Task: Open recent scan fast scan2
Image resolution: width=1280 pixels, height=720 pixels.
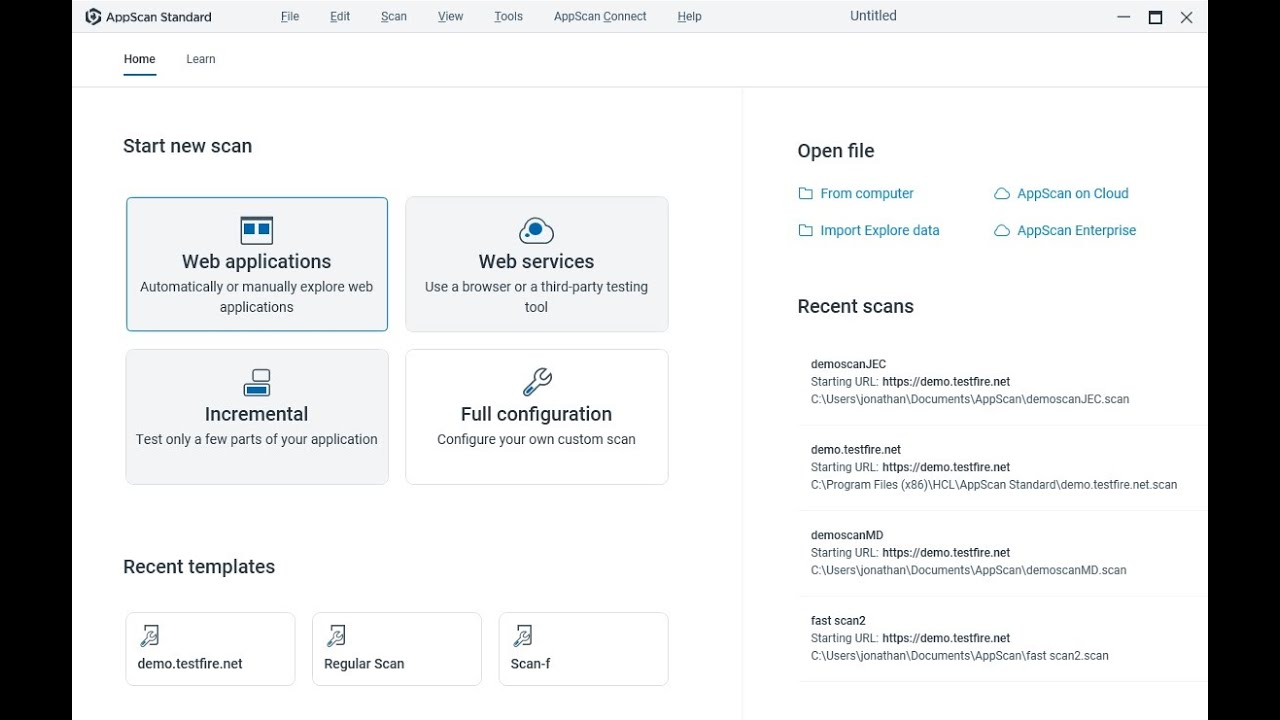Action: click(x=1003, y=638)
